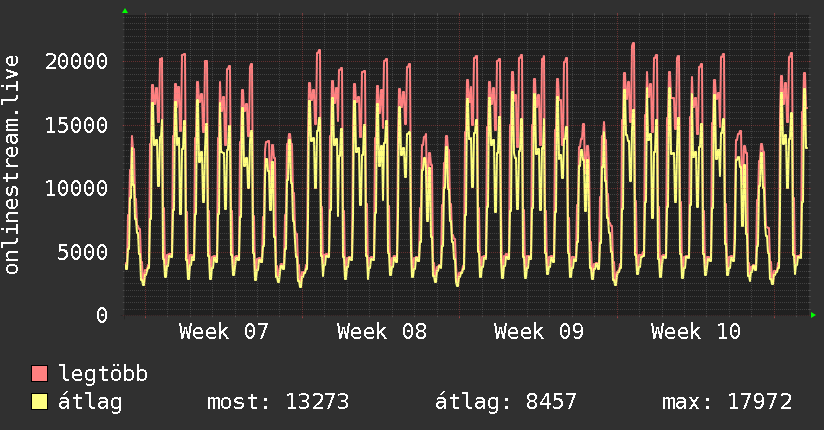Click the átlag: 8457 statistic value

tap(506, 403)
